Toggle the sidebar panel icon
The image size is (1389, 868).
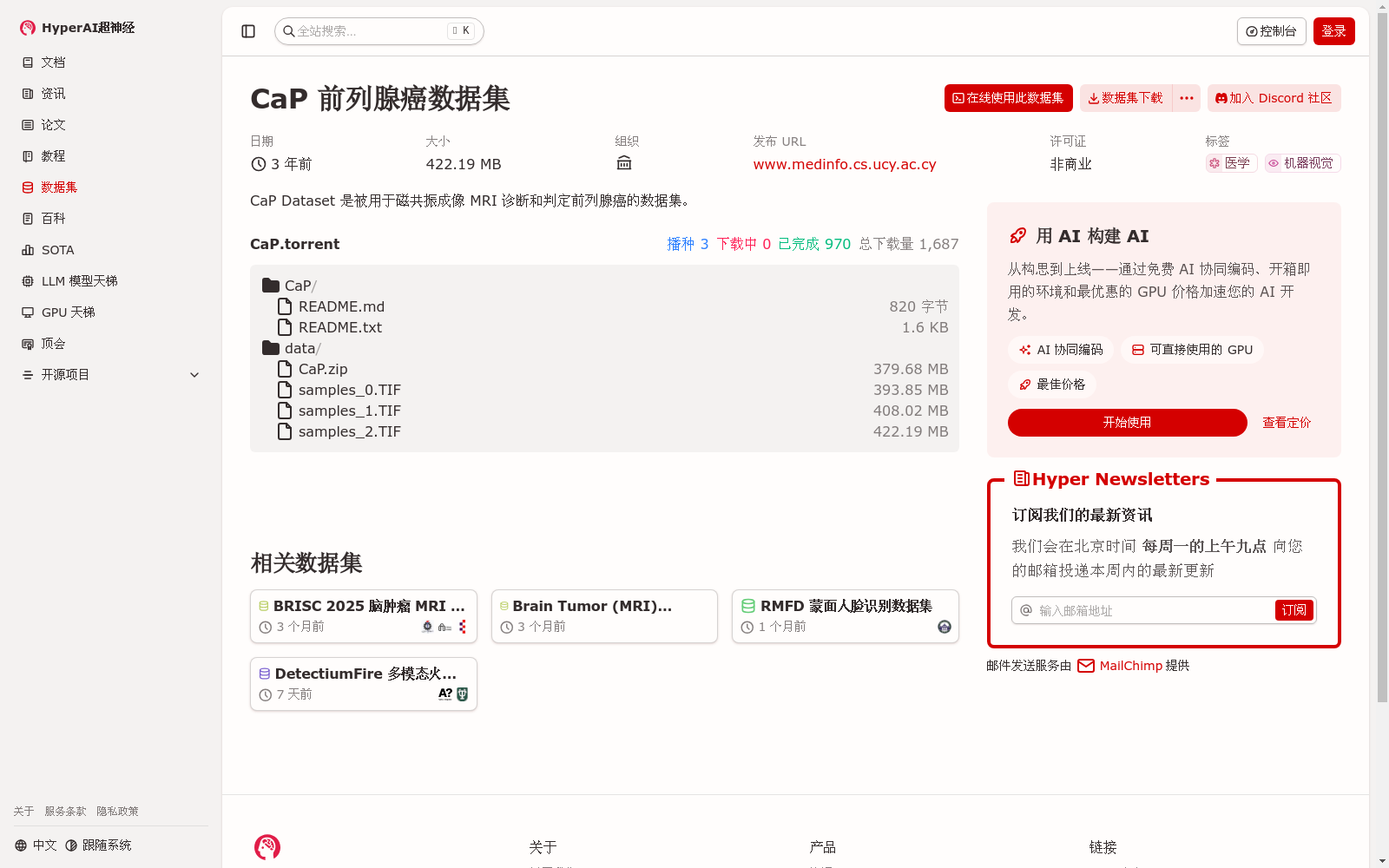(248, 31)
